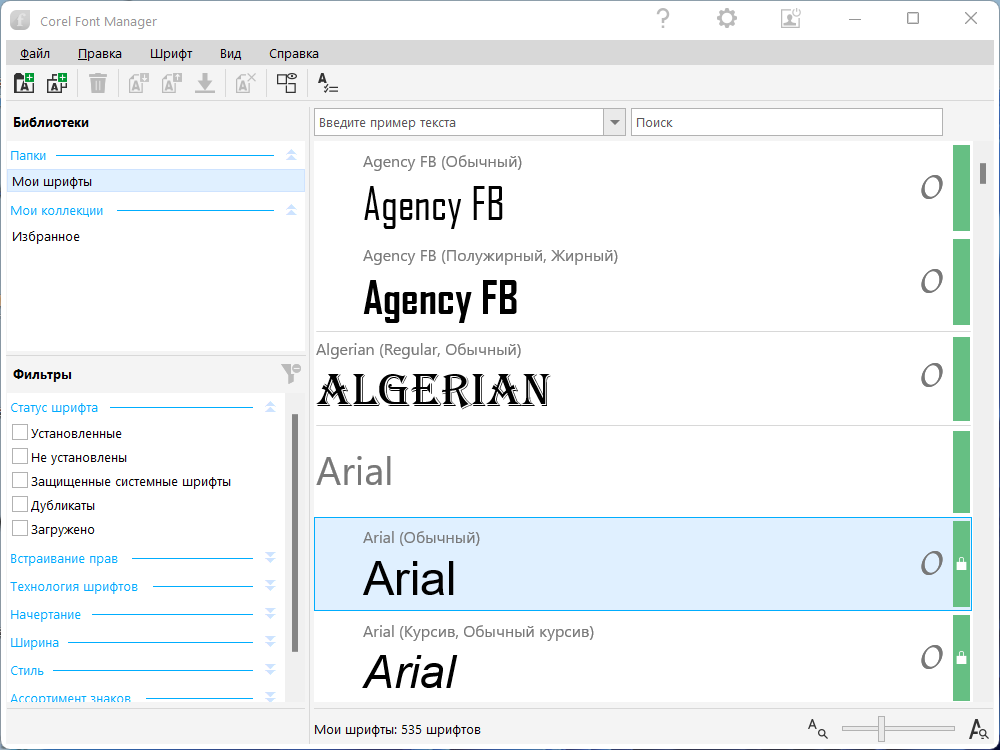Check the Загружено filter
The height and width of the screenshot is (750, 1000).
click(20, 529)
